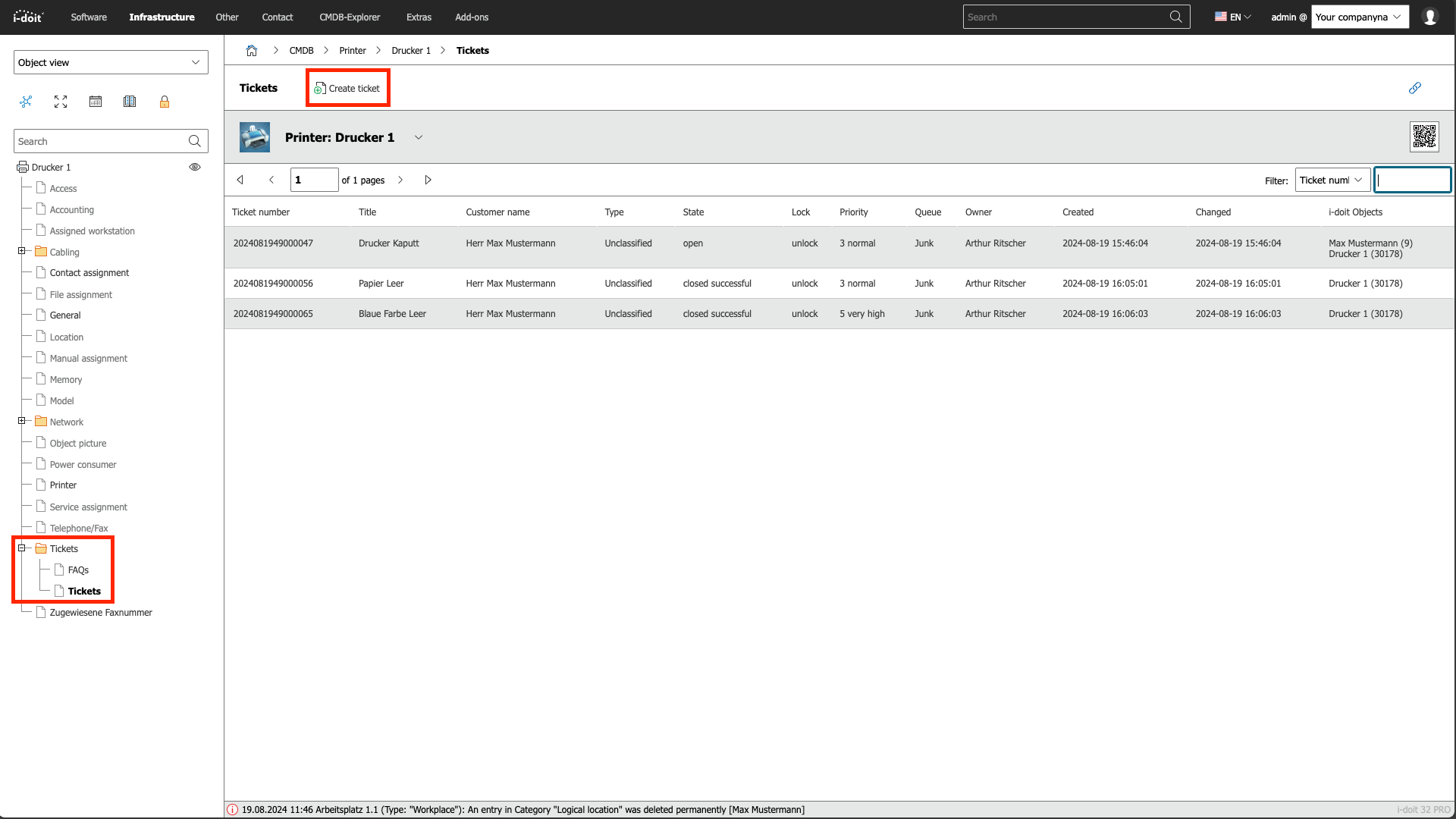The height and width of the screenshot is (819, 1456).
Task: Open the QR code icon
Action: click(1424, 137)
